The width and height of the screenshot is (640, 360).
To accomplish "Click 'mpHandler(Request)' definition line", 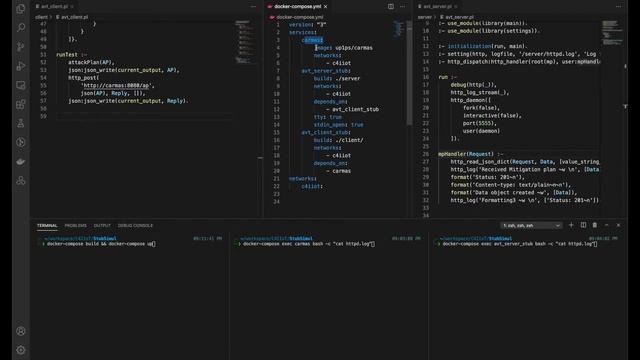I will 471,154.
